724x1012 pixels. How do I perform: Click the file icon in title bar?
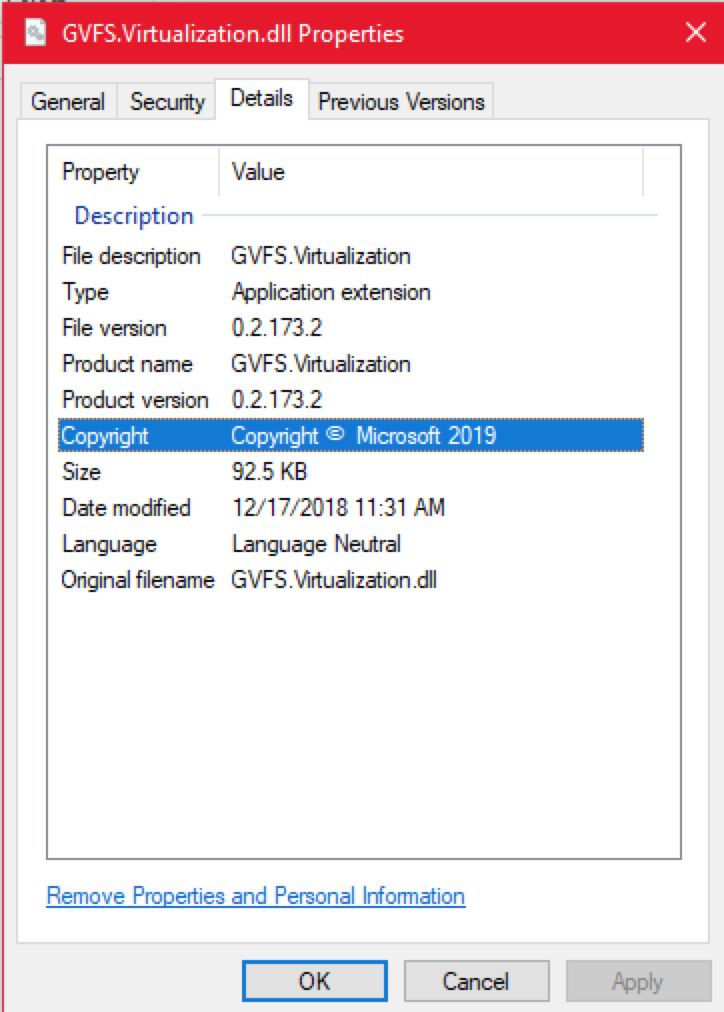pyautogui.click(x=35, y=33)
